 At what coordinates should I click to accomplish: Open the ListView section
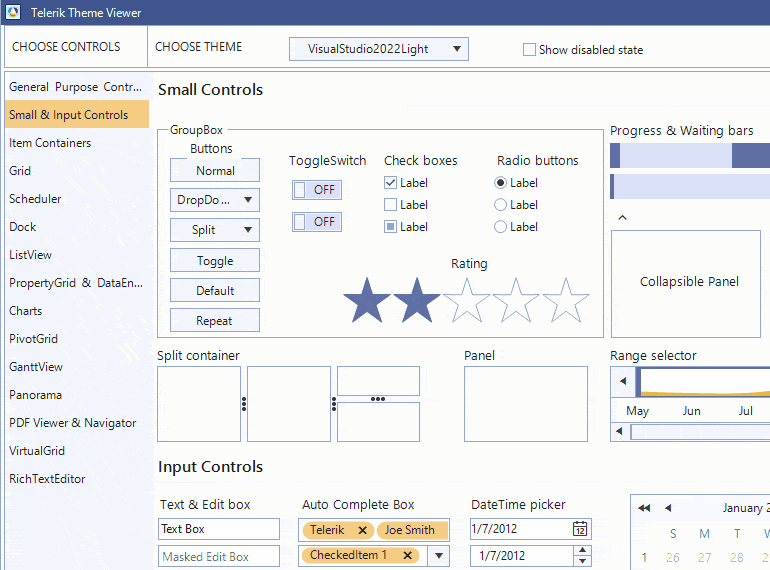[x=77, y=255]
